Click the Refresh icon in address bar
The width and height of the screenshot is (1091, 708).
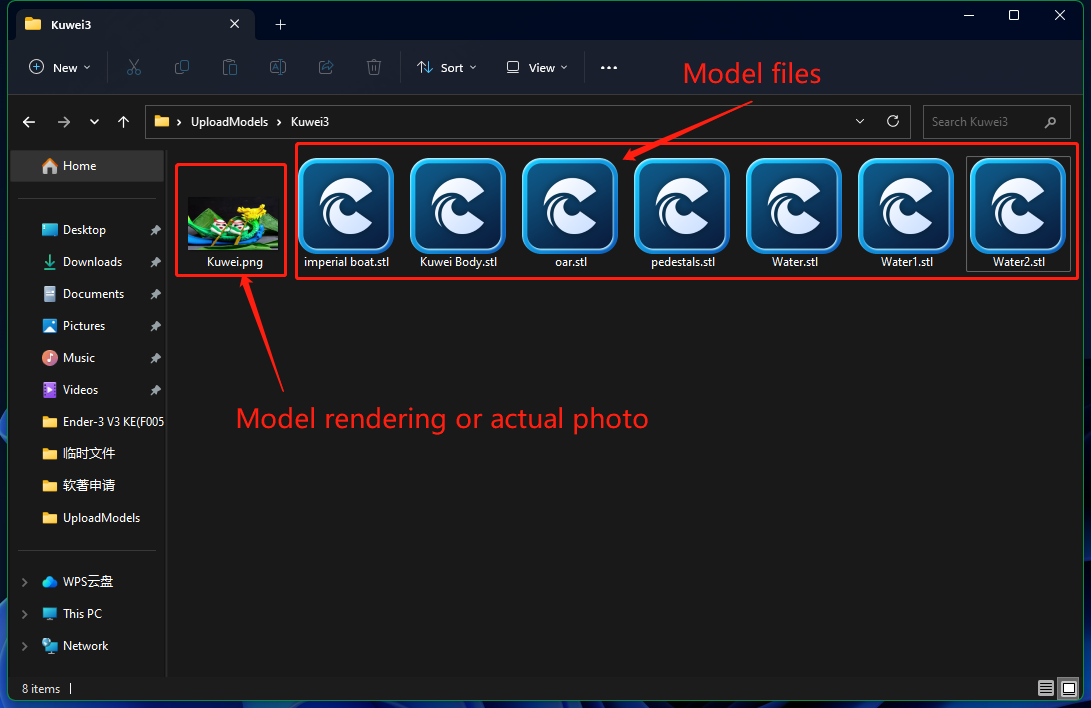pos(893,121)
